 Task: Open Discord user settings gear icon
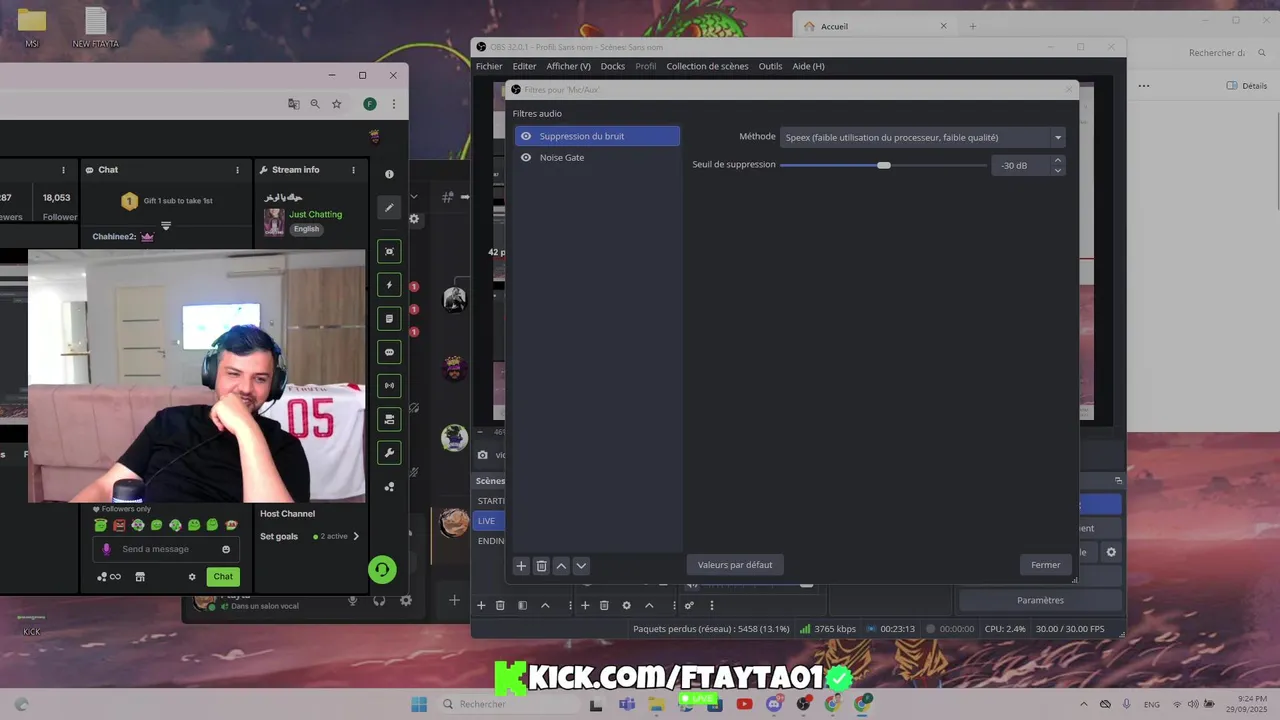(405, 601)
